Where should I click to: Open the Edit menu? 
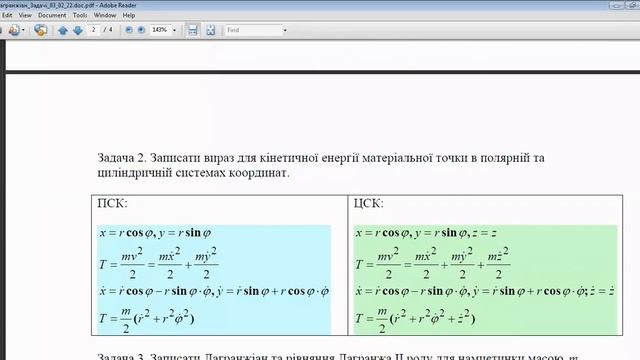[7, 15]
